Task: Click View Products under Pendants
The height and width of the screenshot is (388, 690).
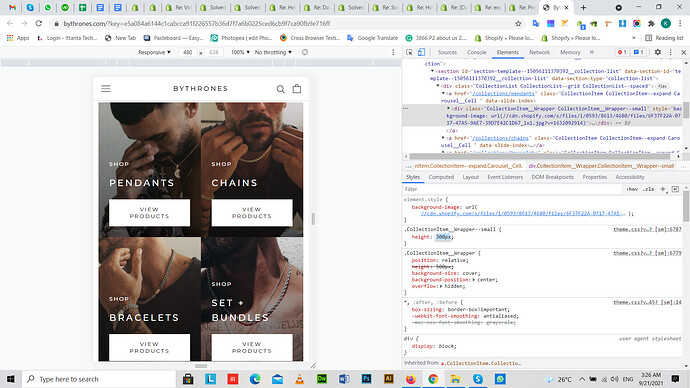Action: tap(149, 212)
